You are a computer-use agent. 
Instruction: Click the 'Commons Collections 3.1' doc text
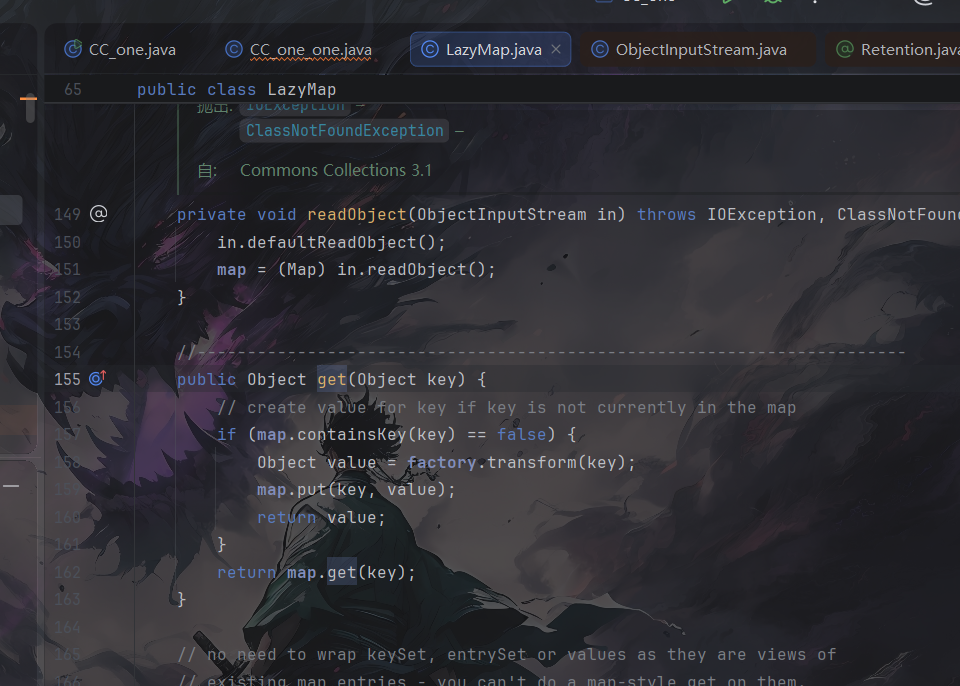click(336, 170)
